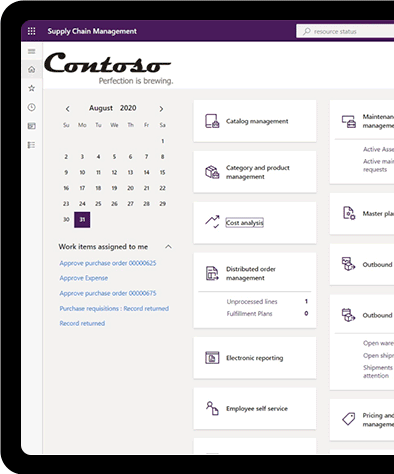Go to previous month in calendar
This screenshot has width=394, height=474.
pyautogui.click(x=68, y=109)
